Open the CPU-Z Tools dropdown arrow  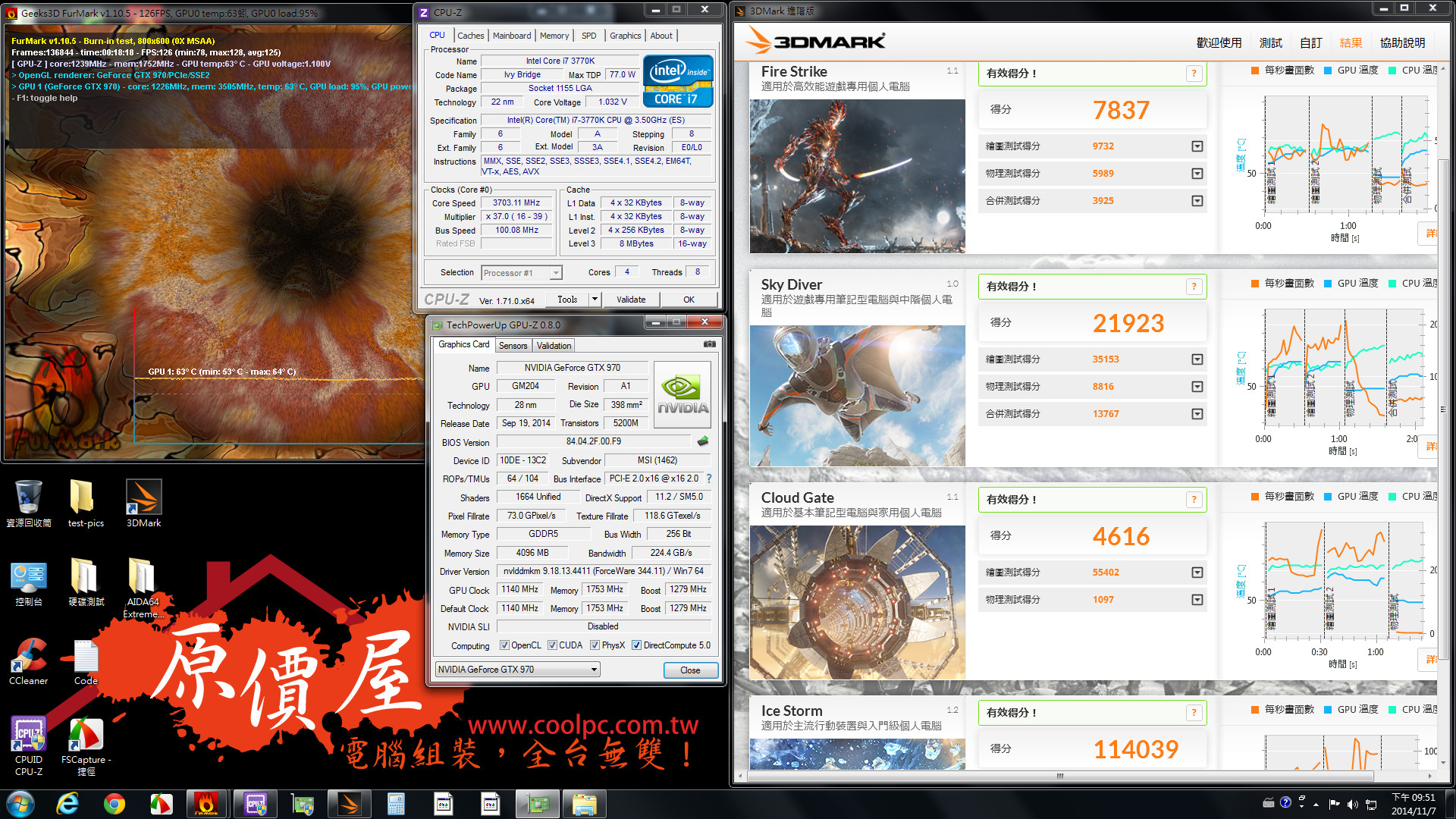[595, 300]
